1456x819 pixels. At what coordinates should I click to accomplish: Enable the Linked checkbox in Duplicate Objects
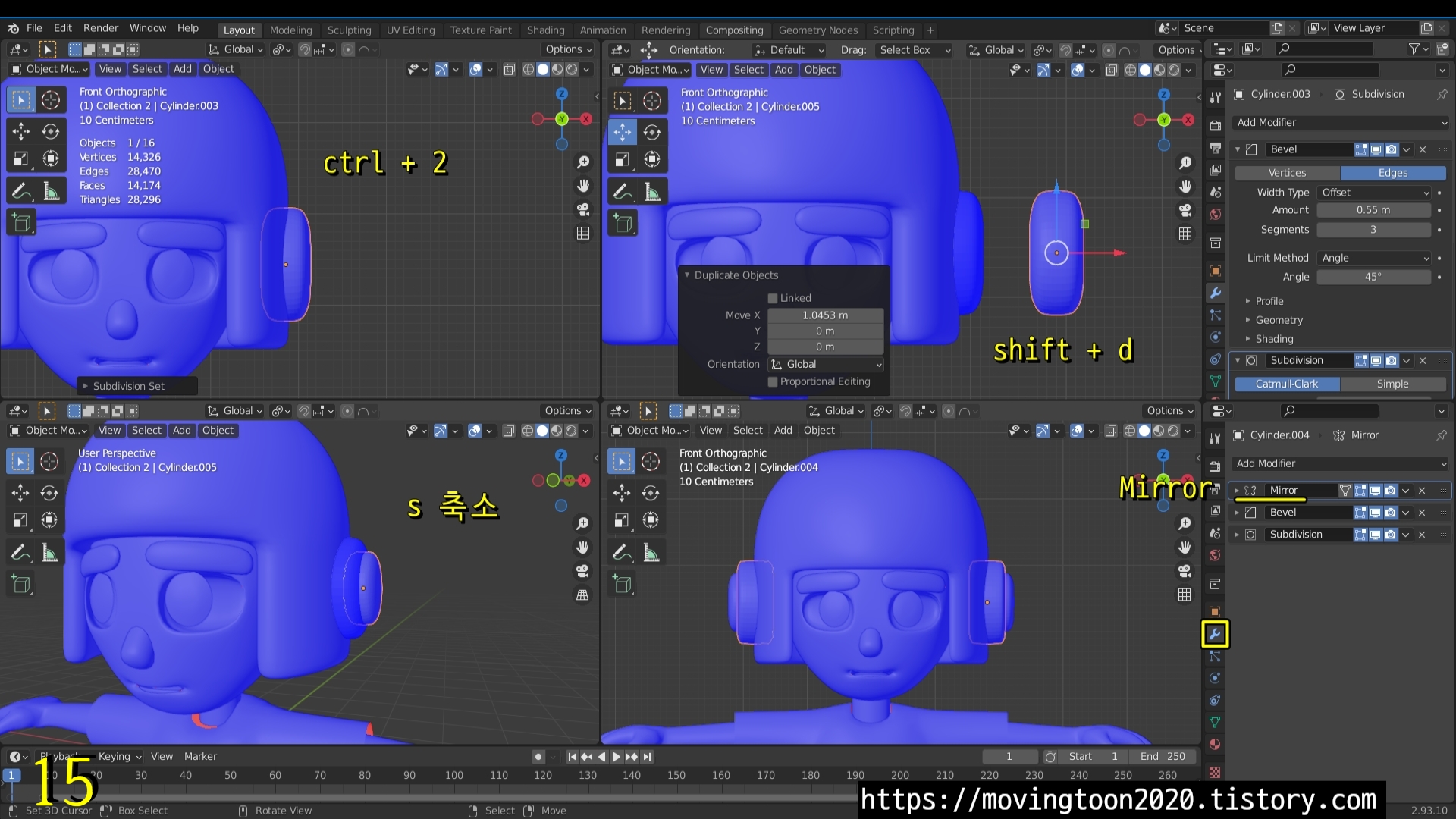(773, 298)
